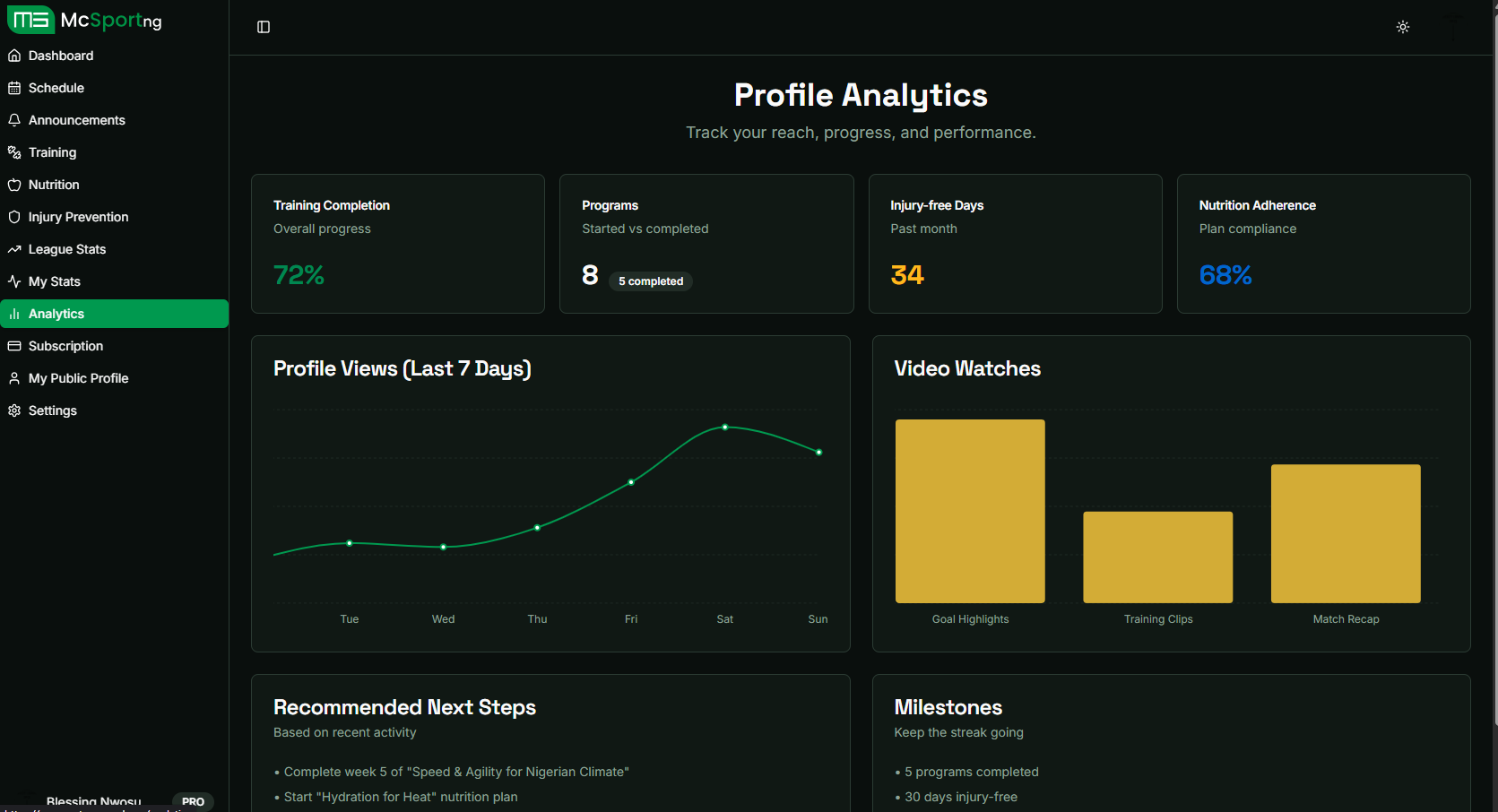Click the Injury Prevention shield icon
1498x812 pixels.
coord(14,216)
